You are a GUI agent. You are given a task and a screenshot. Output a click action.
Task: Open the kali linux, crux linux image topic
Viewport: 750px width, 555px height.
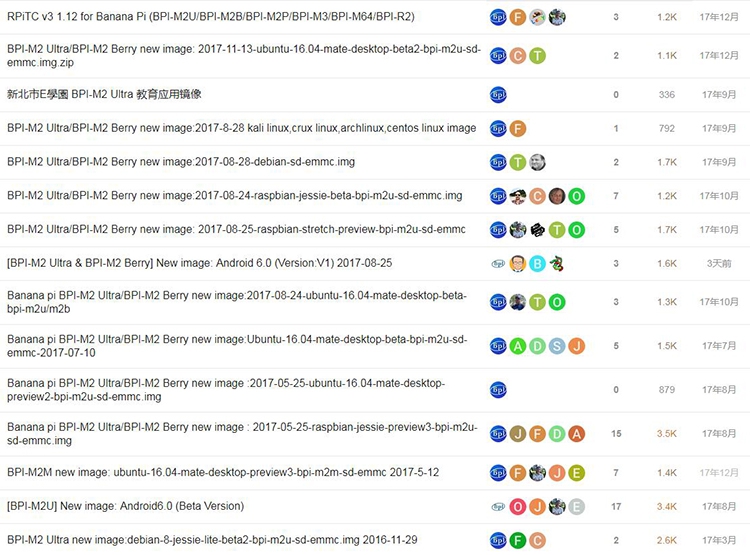pyautogui.click(x=242, y=128)
